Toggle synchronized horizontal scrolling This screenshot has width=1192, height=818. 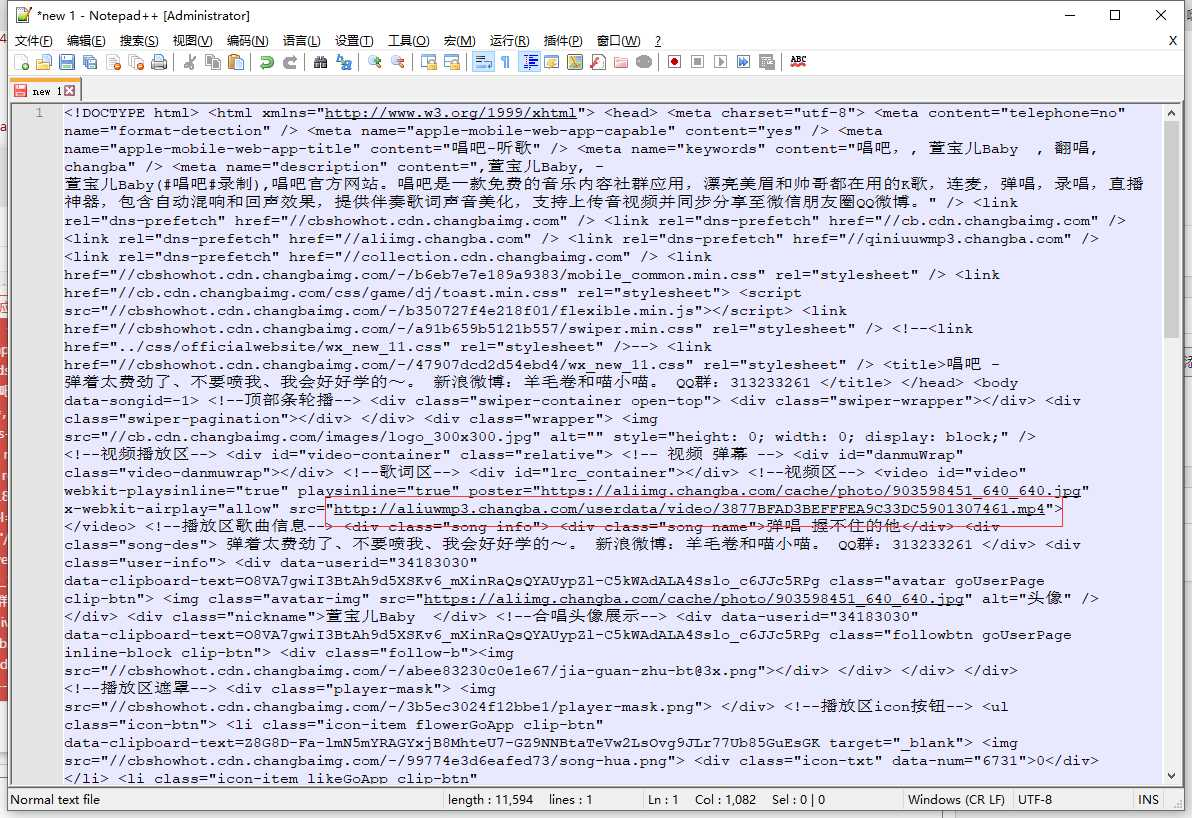tap(452, 62)
